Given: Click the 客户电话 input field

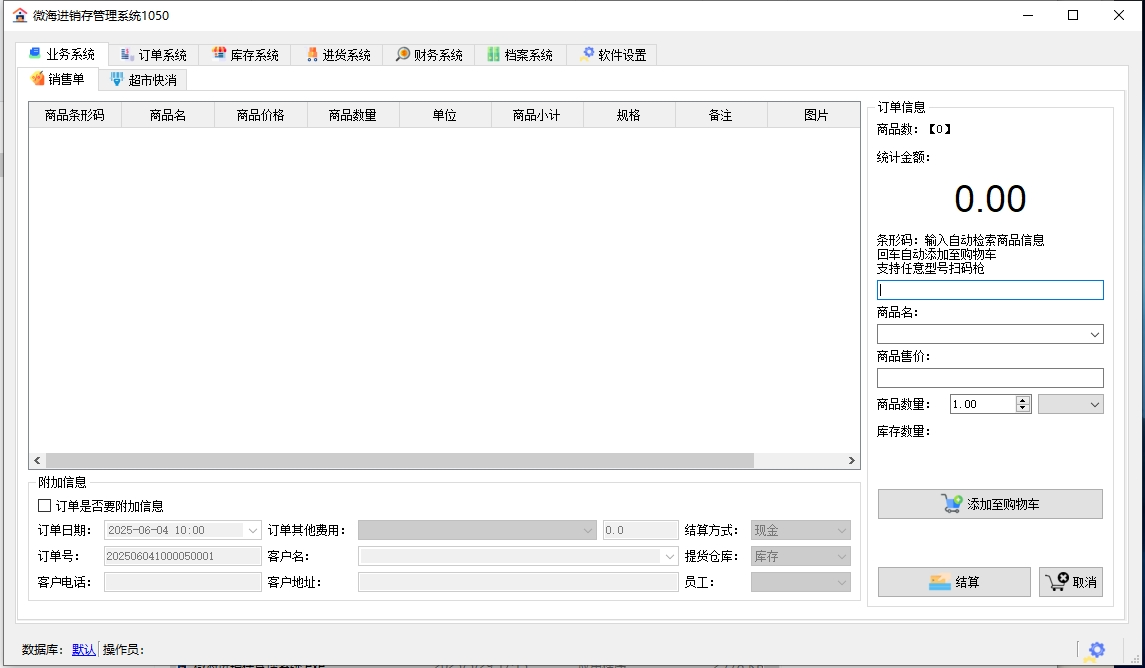Looking at the screenshot, I should coord(183,582).
